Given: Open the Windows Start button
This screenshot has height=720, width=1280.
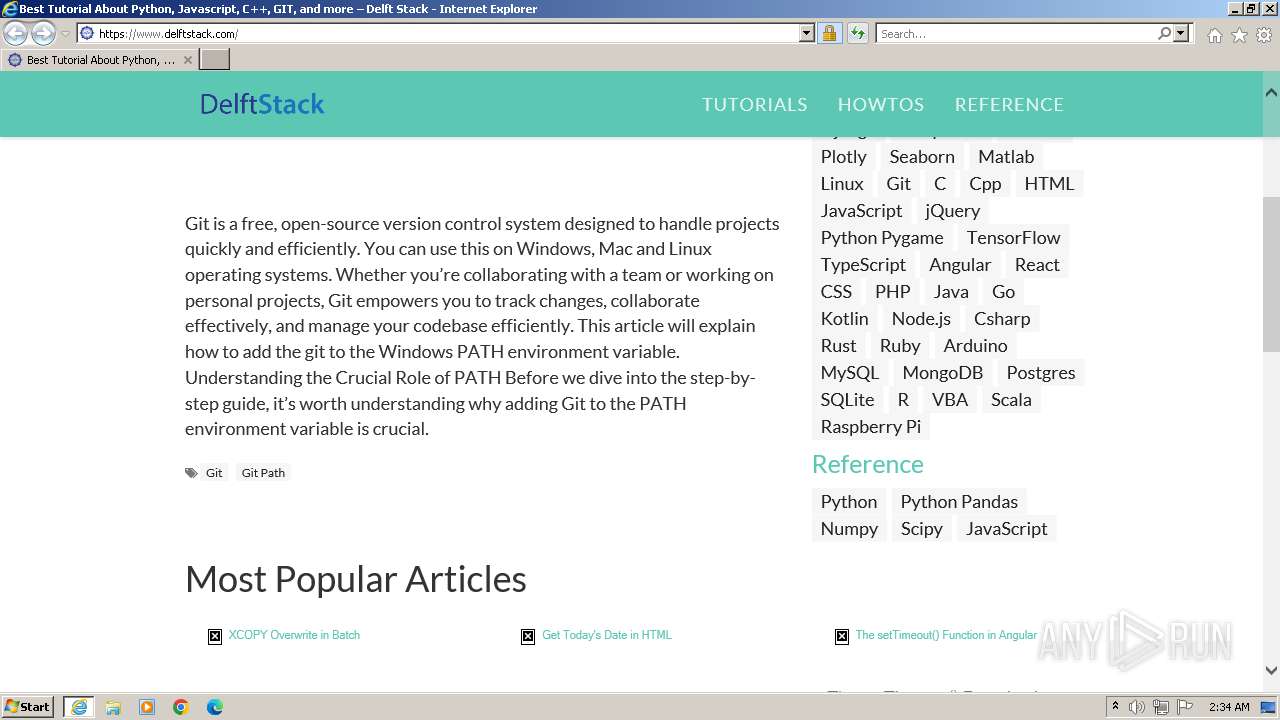Looking at the screenshot, I should pyautogui.click(x=28, y=707).
